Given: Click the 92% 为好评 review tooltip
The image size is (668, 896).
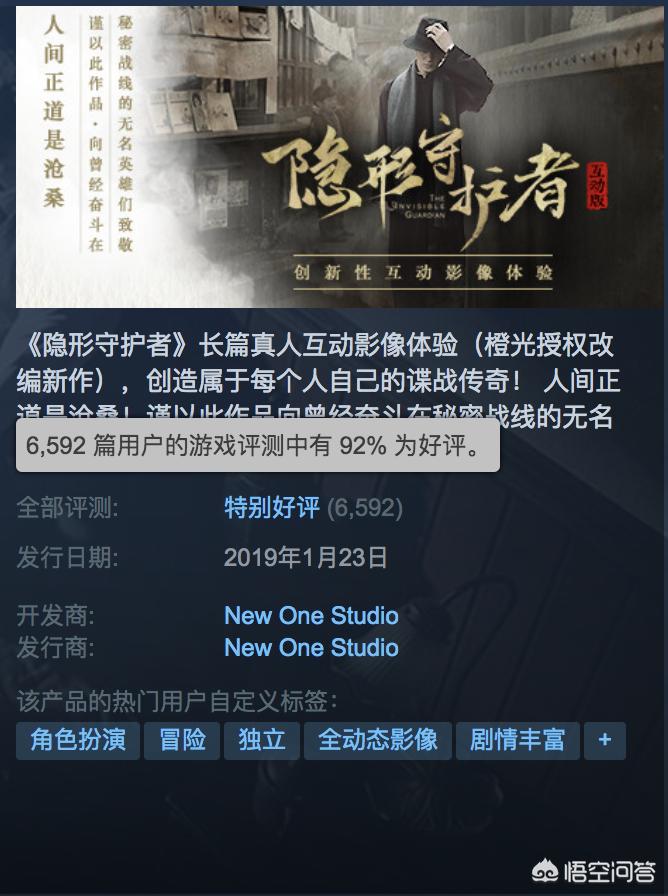Looking at the screenshot, I should [x=258, y=446].
